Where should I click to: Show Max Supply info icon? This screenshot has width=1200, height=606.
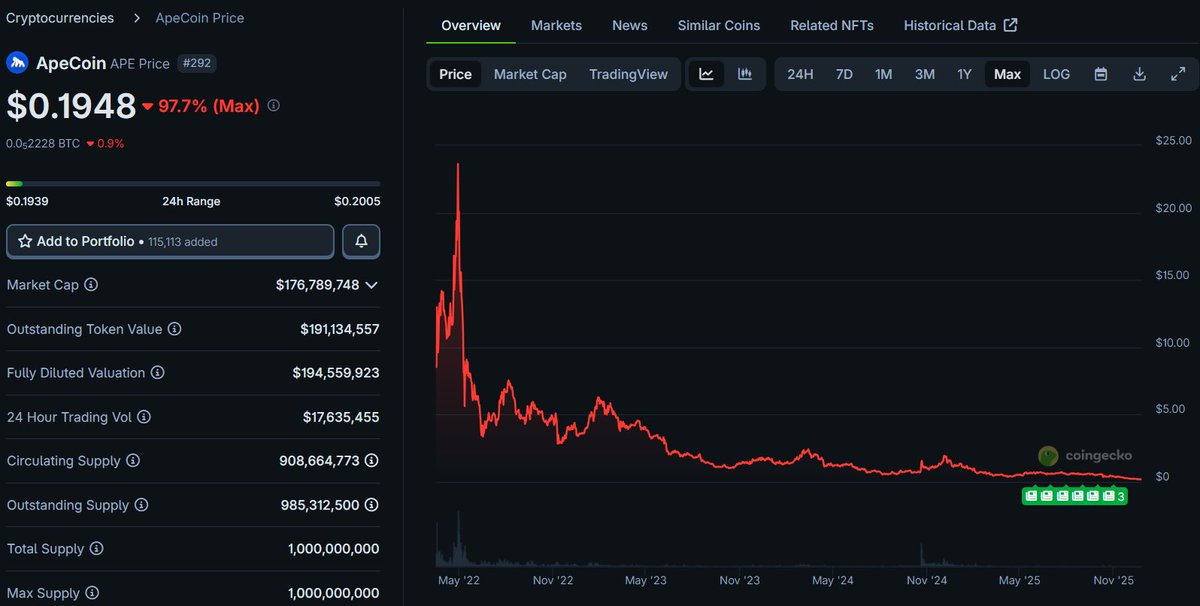(92, 593)
